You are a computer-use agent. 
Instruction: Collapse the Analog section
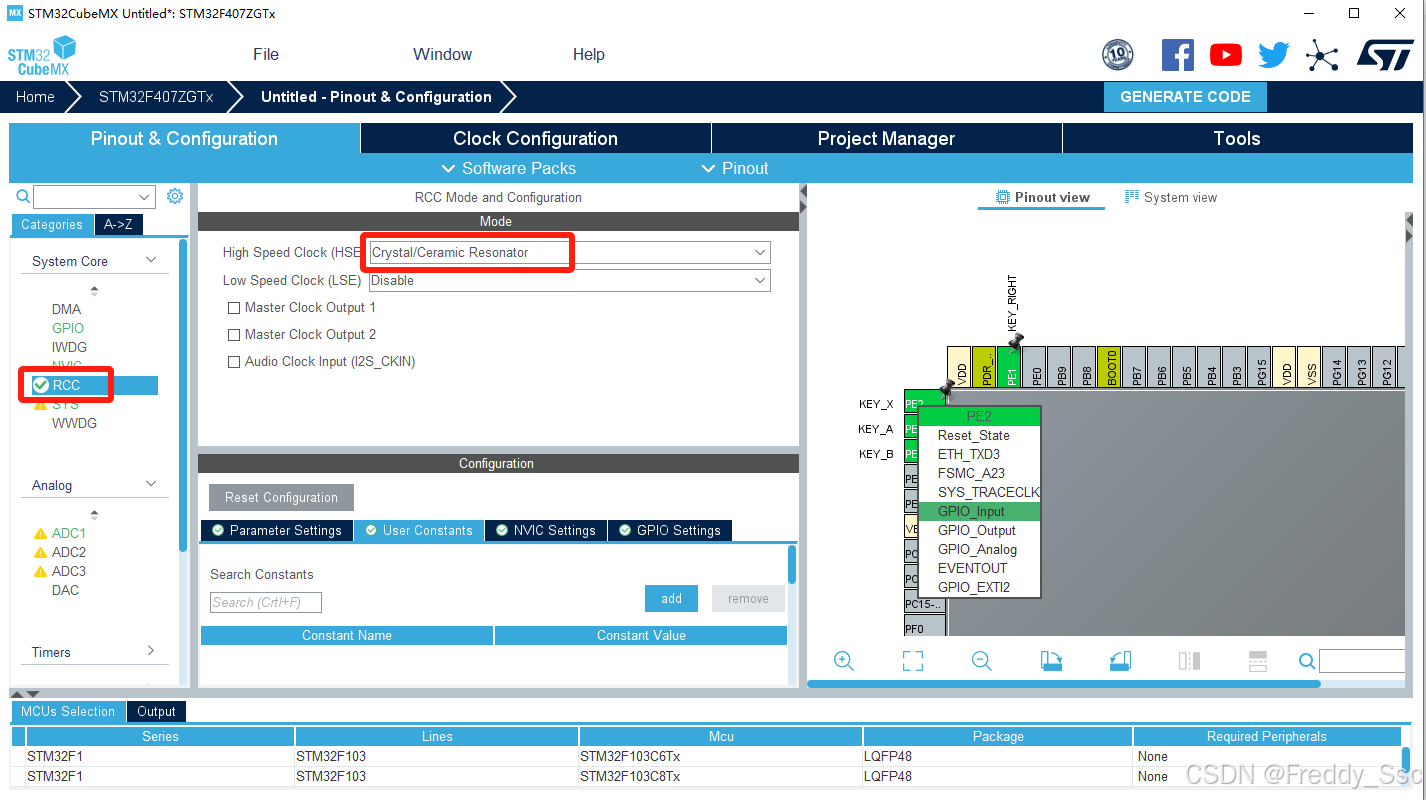tap(151, 484)
